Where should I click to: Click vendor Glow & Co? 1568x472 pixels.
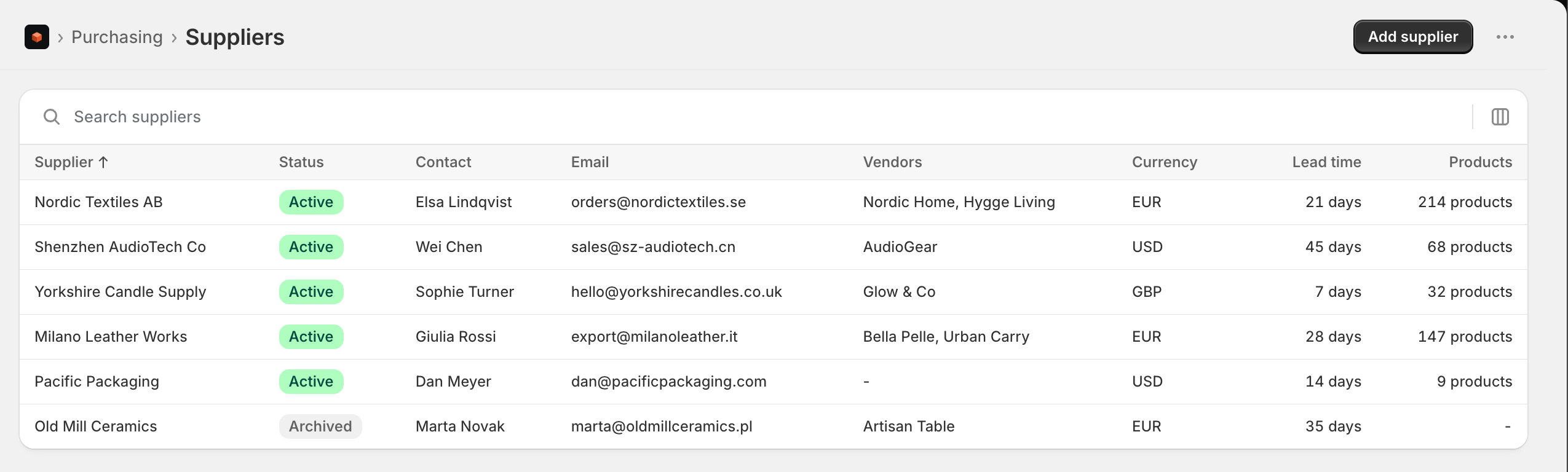[899, 292]
